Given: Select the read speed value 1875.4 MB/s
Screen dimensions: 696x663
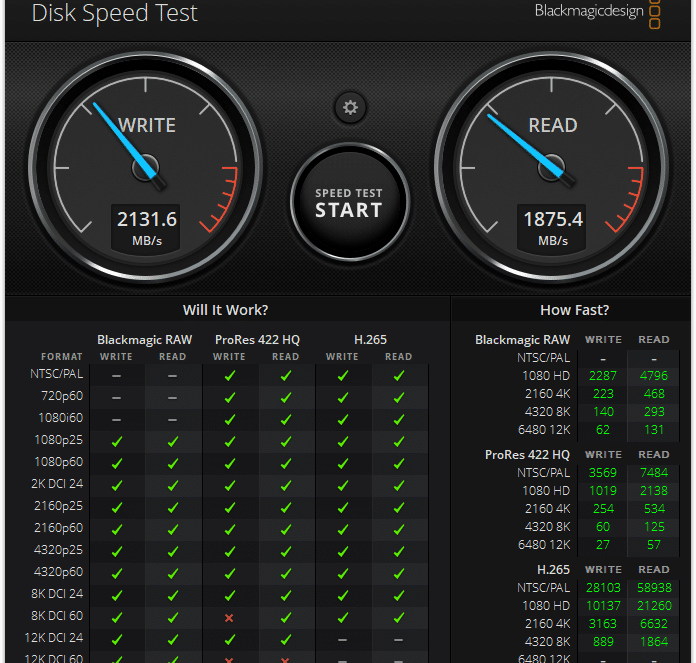Looking at the screenshot, I should [553, 219].
